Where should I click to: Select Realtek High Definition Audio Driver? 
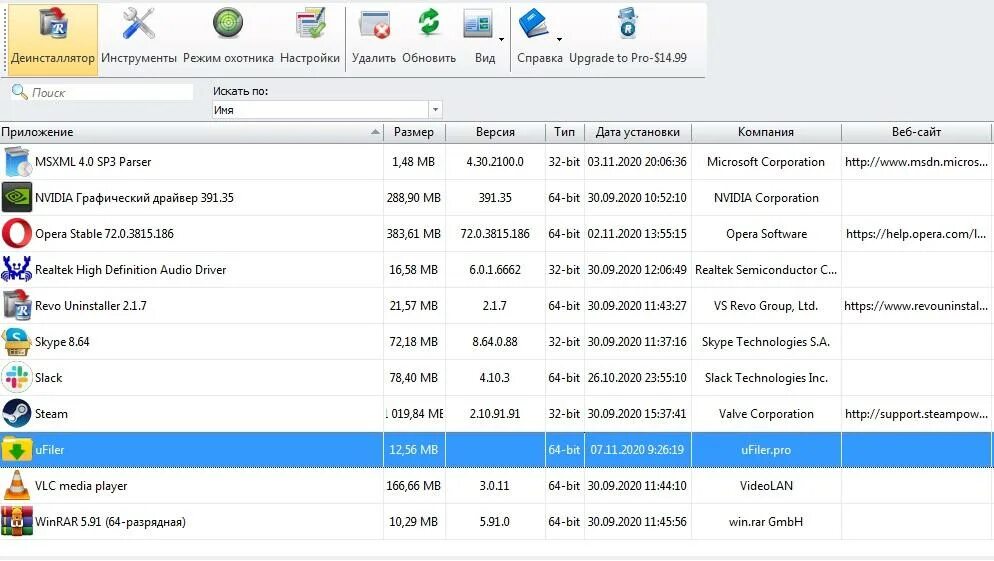click(x=131, y=269)
